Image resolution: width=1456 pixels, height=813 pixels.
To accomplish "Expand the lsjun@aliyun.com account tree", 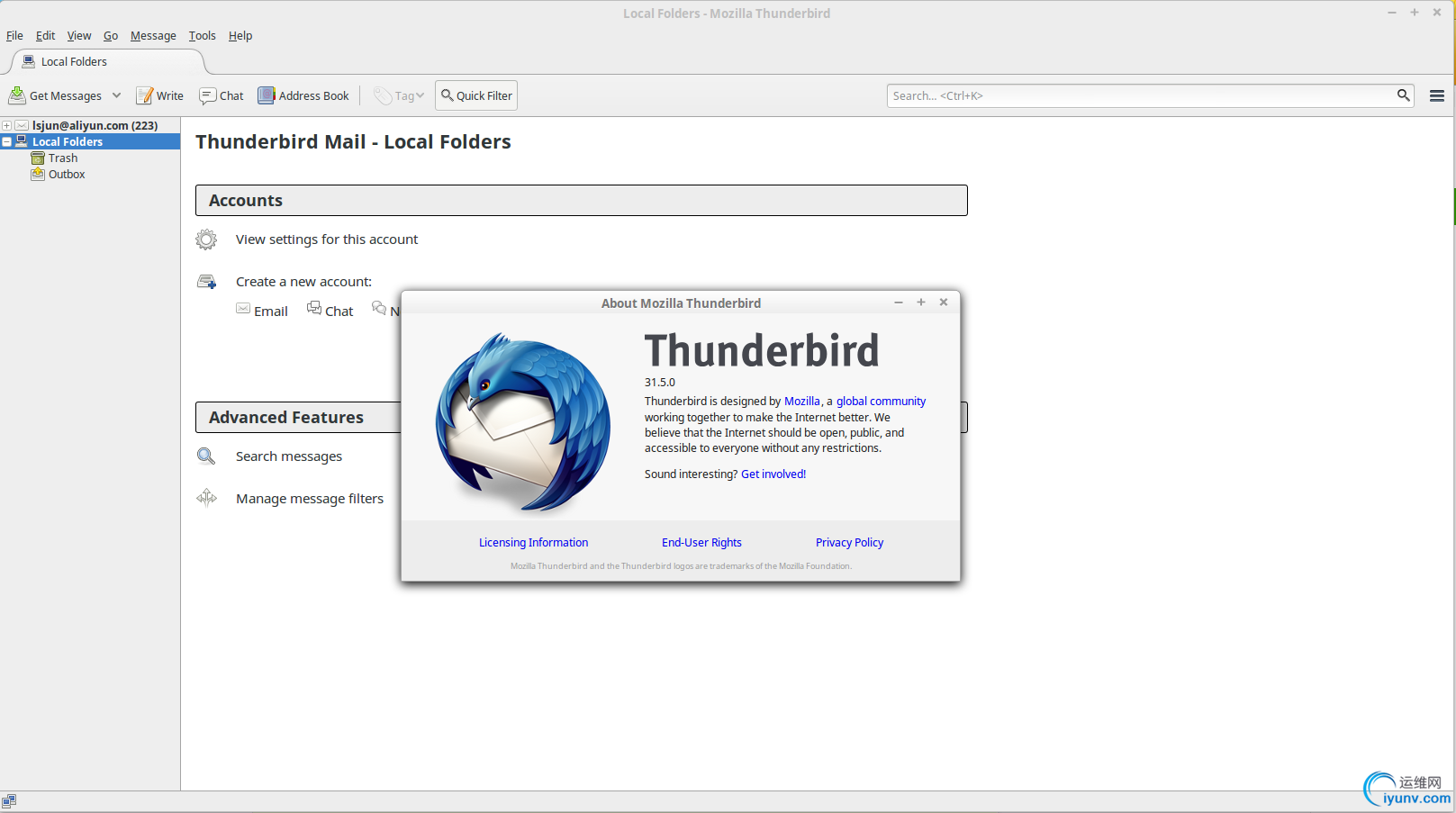I will tap(6, 126).
